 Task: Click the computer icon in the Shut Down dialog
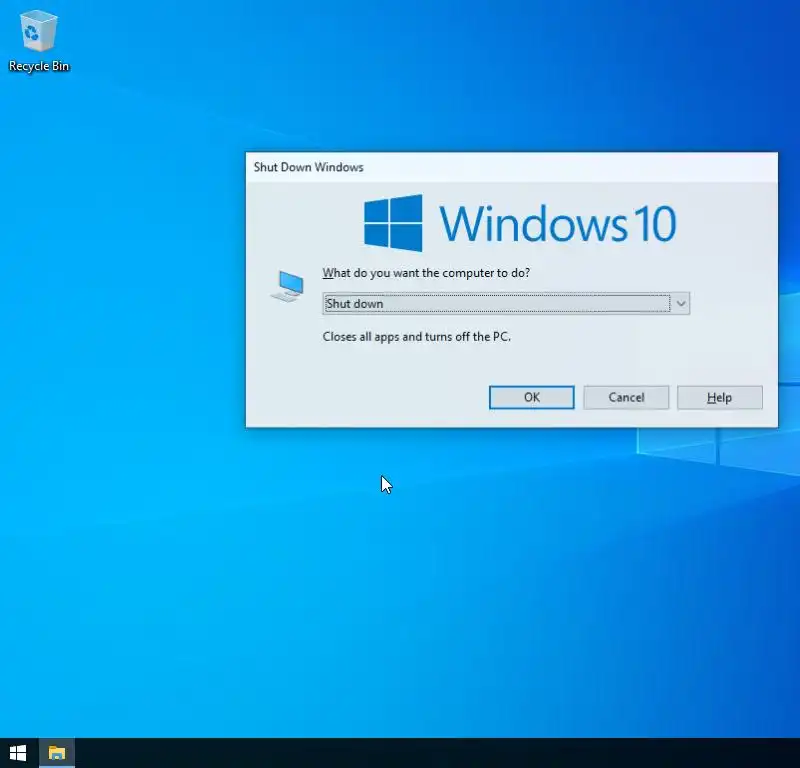[x=287, y=287]
